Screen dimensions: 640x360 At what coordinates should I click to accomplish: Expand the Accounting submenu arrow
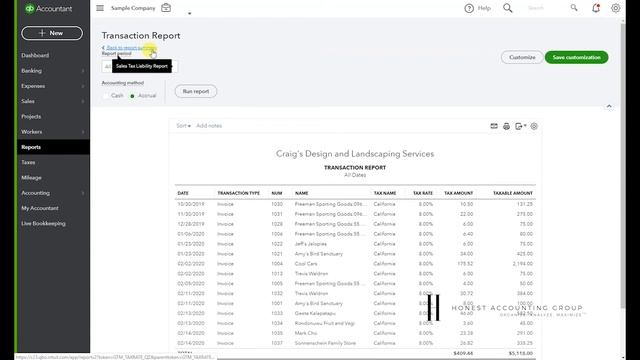(83, 193)
